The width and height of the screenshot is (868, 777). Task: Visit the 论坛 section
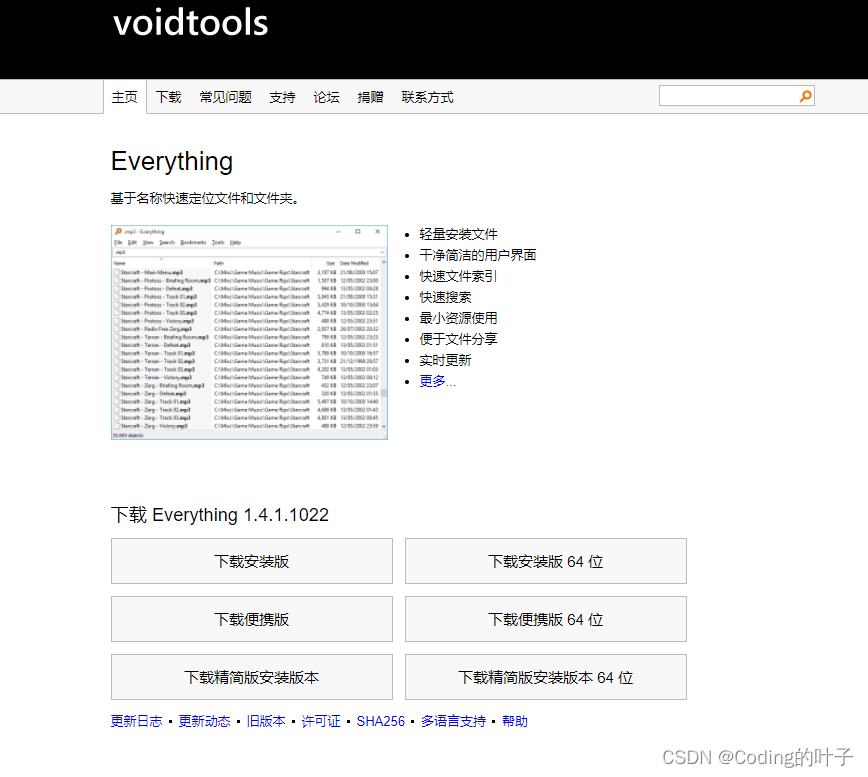tap(326, 96)
